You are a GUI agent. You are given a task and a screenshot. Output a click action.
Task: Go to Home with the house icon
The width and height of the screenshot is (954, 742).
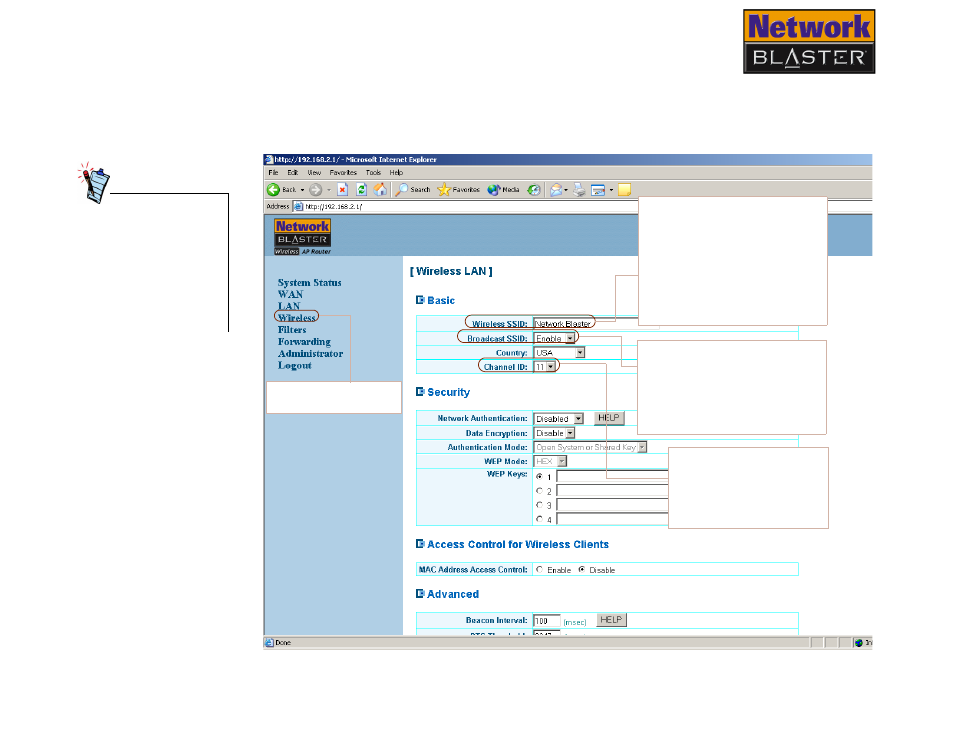(380, 190)
